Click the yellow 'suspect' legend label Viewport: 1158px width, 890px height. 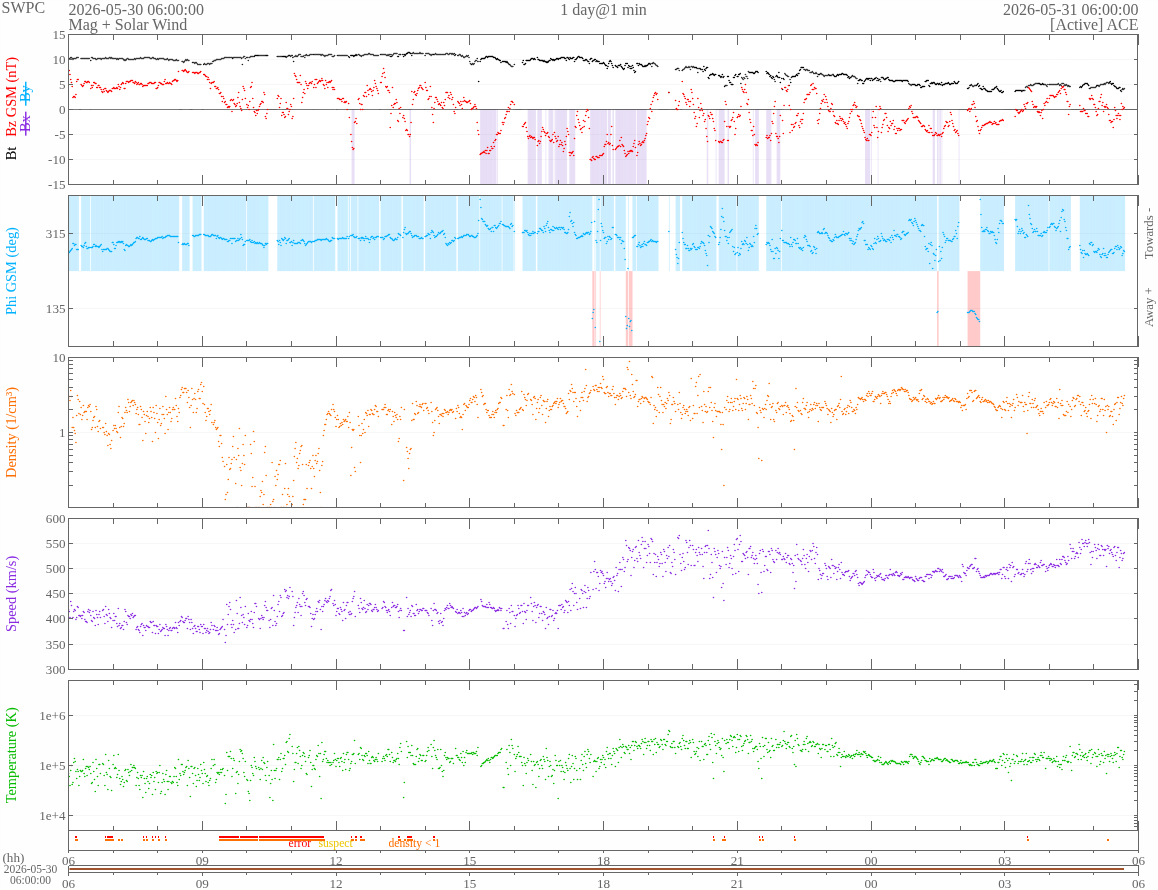pyautogui.click(x=335, y=843)
